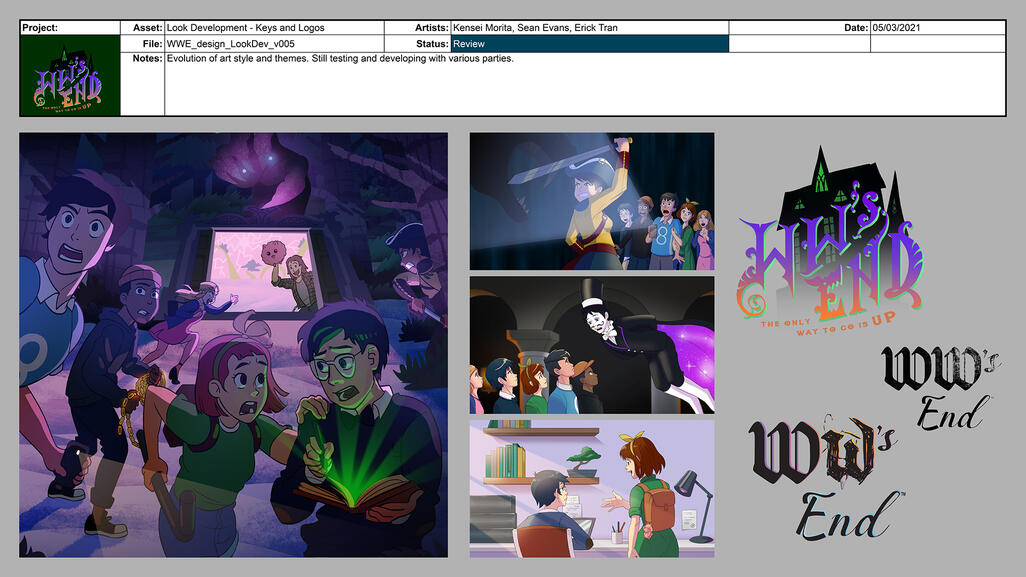Open the sword-wielding hero illustration
Viewport: 1026px width, 577px height.
pyautogui.click(x=592, y=201)
